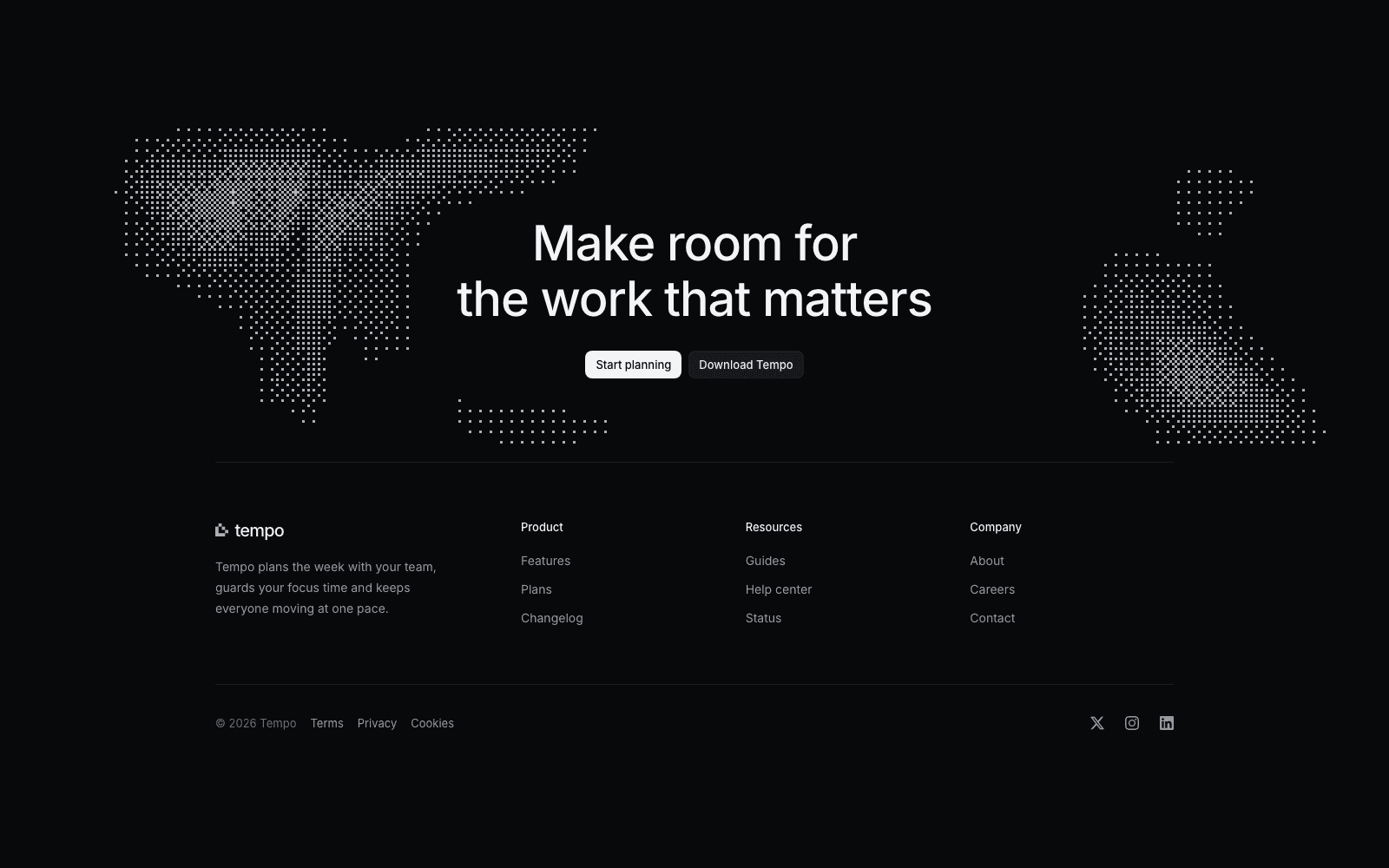The width and height of the screenshot is (1389, 868).
Task: Open the About link
Action: coord(987,561)
